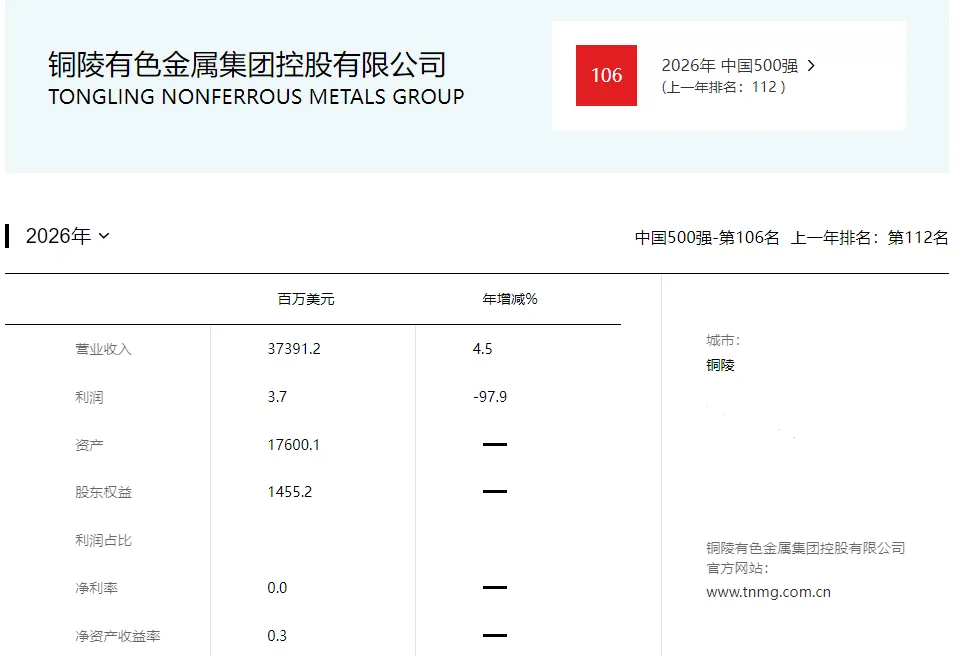Open the 2026年 year dropdown
The width and height of the screenshot is (957, 656).
point(67,236)
